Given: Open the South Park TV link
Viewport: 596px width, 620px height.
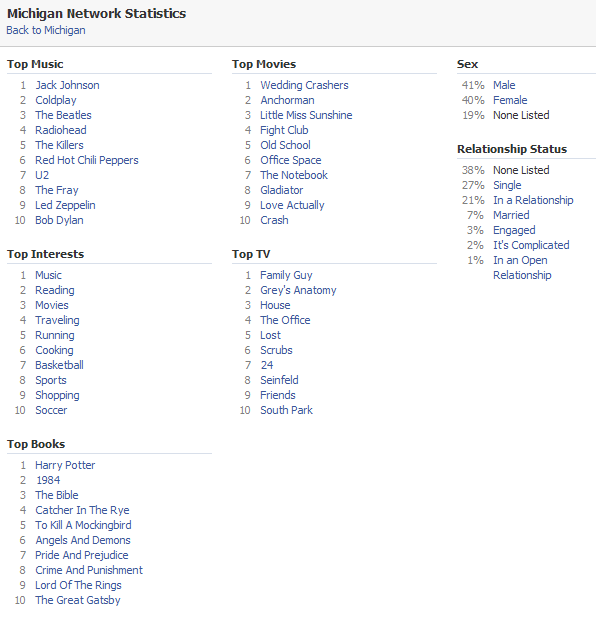Looking at the screenshot, I should coord(286,410).
